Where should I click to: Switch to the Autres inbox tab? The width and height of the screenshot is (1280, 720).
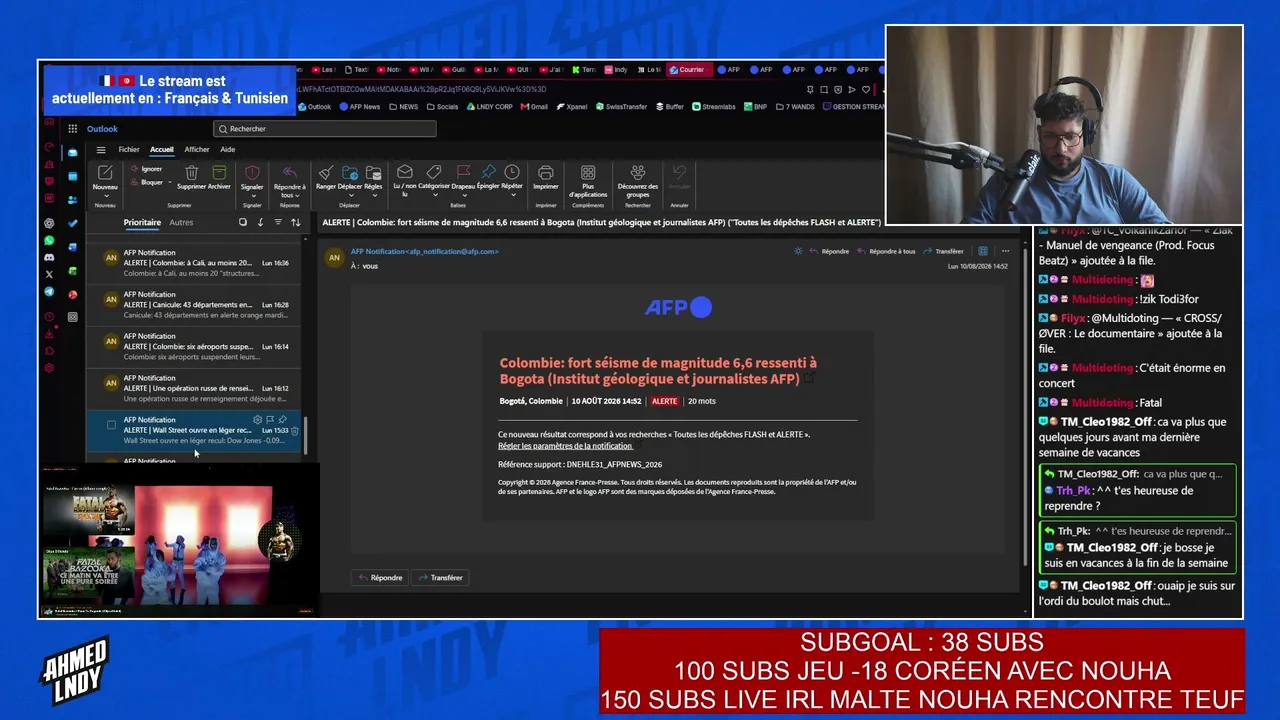181,222
